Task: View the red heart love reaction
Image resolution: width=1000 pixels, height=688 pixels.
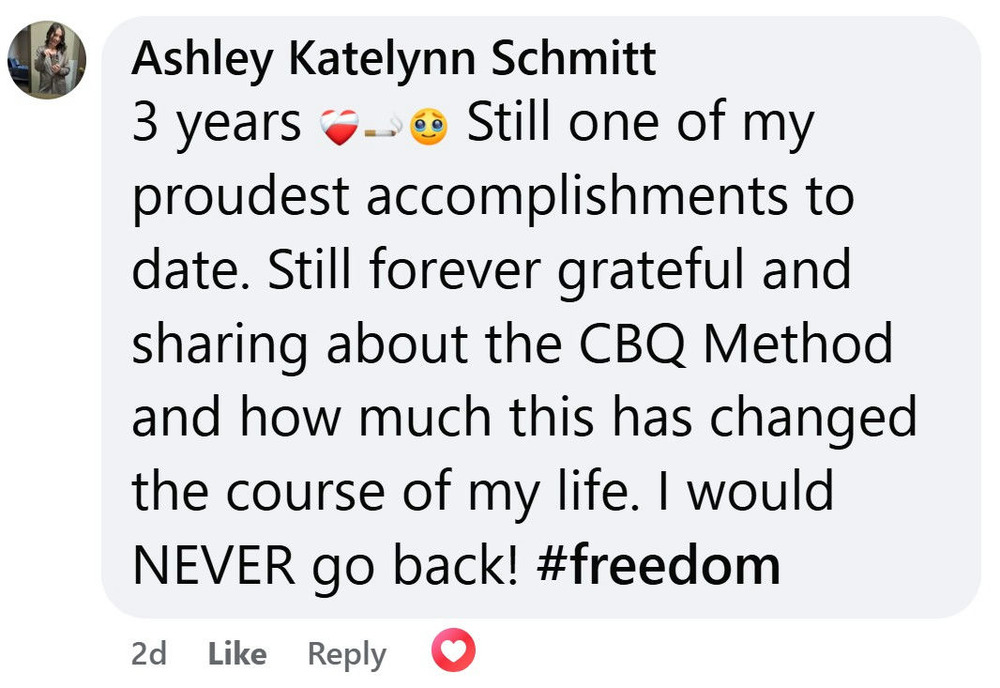Action: coord(454,654)
